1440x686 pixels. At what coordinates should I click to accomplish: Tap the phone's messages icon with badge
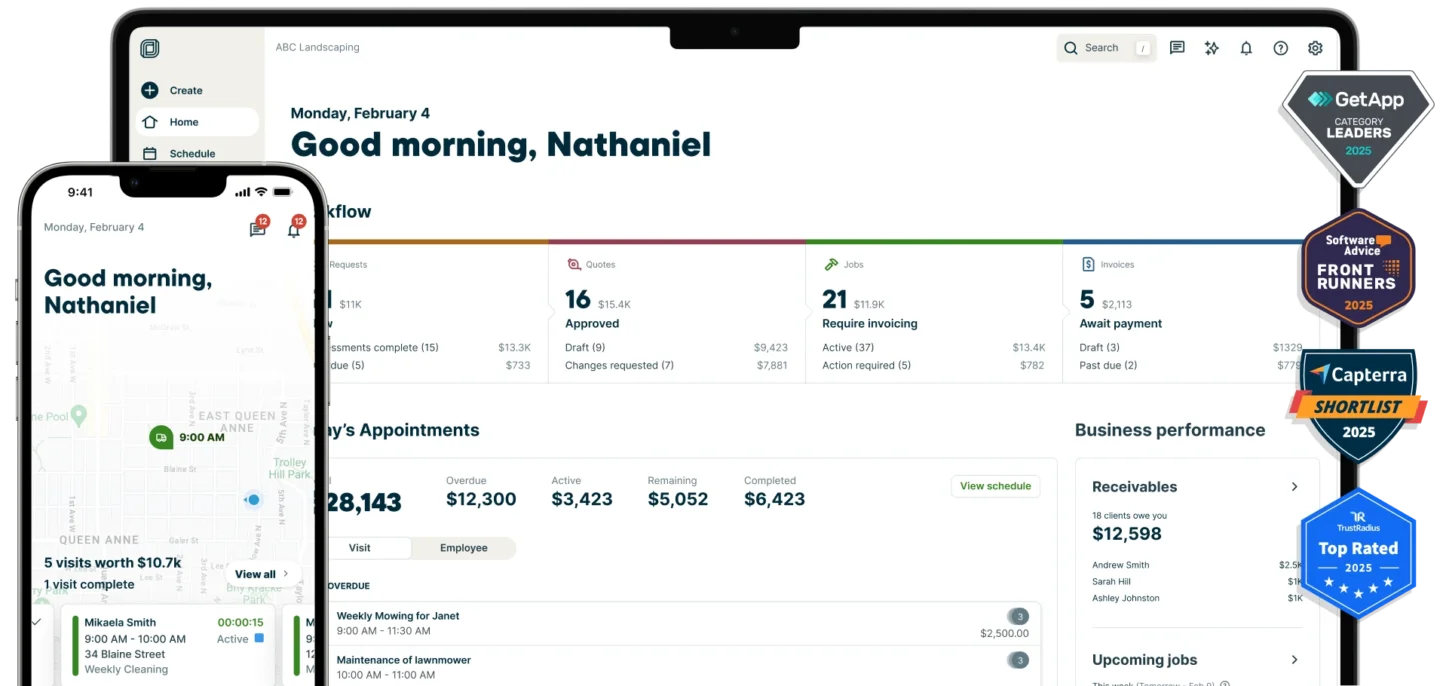[x=258, y=229]
